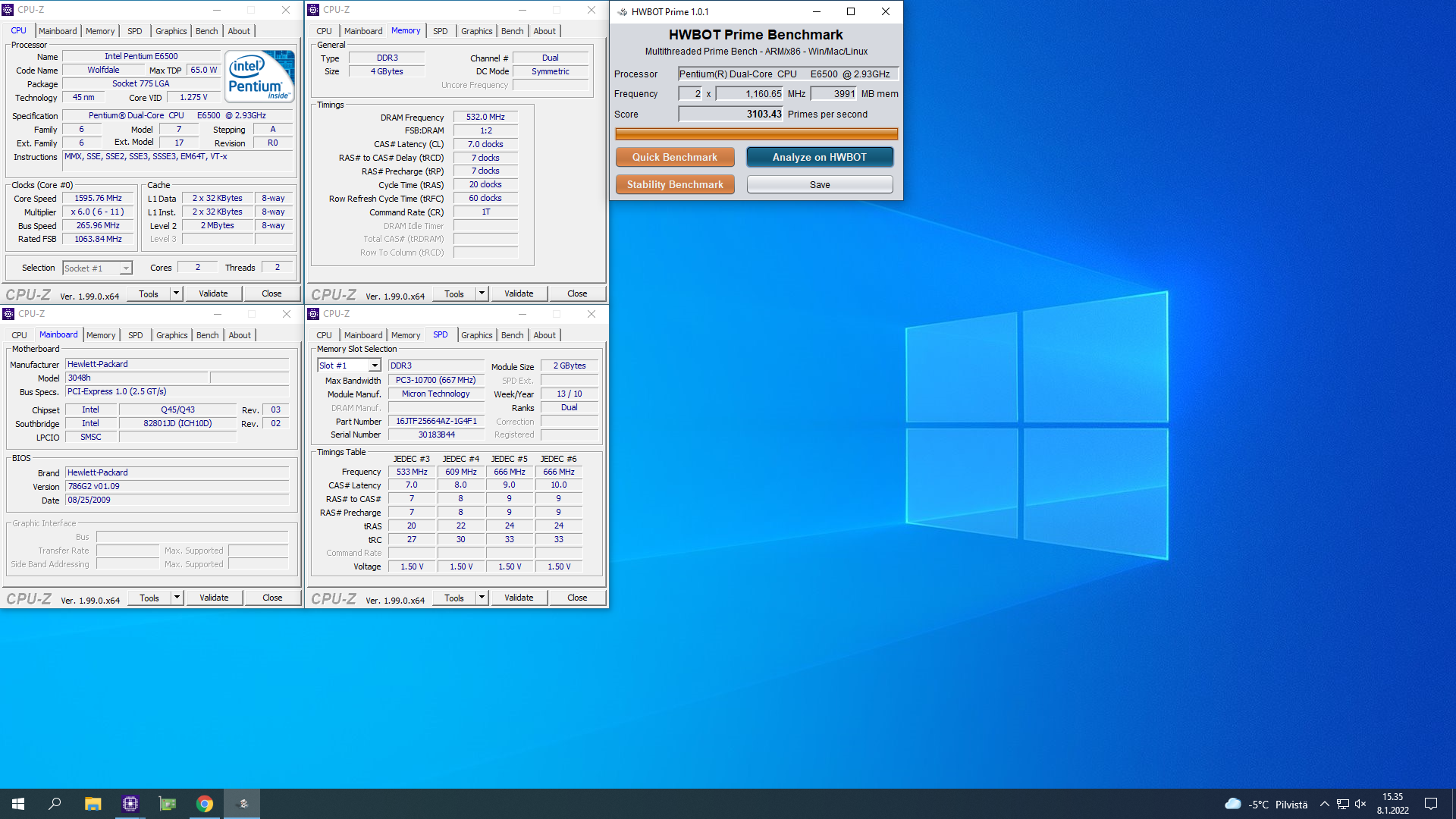
Task: Open Bench tab in CPU window
Action: click(206, 31)
